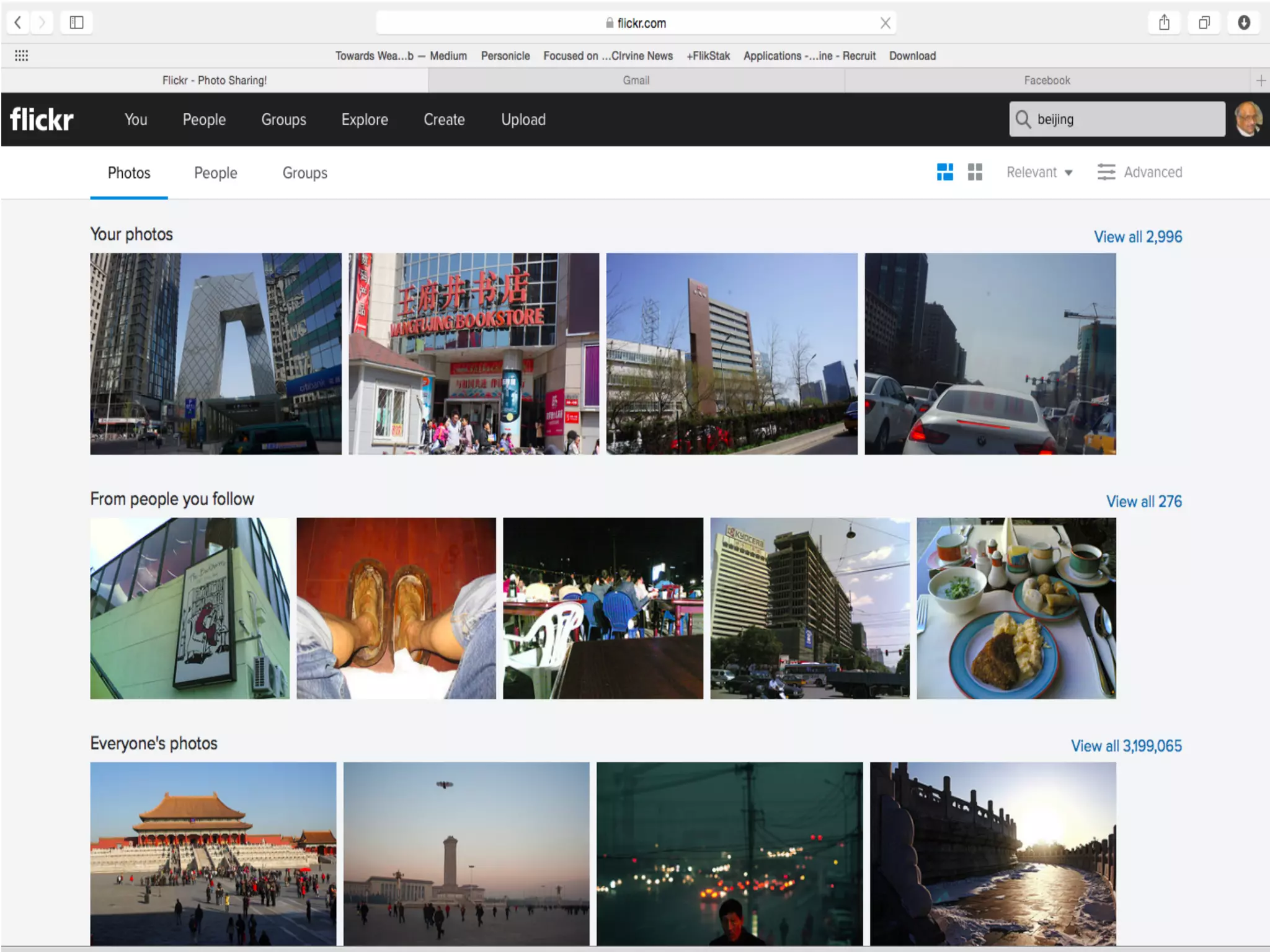Switch to the Gmail browser tab
Image resolution: width=1270 pixels, height=952 pixels.
click(x=636, y=81)
